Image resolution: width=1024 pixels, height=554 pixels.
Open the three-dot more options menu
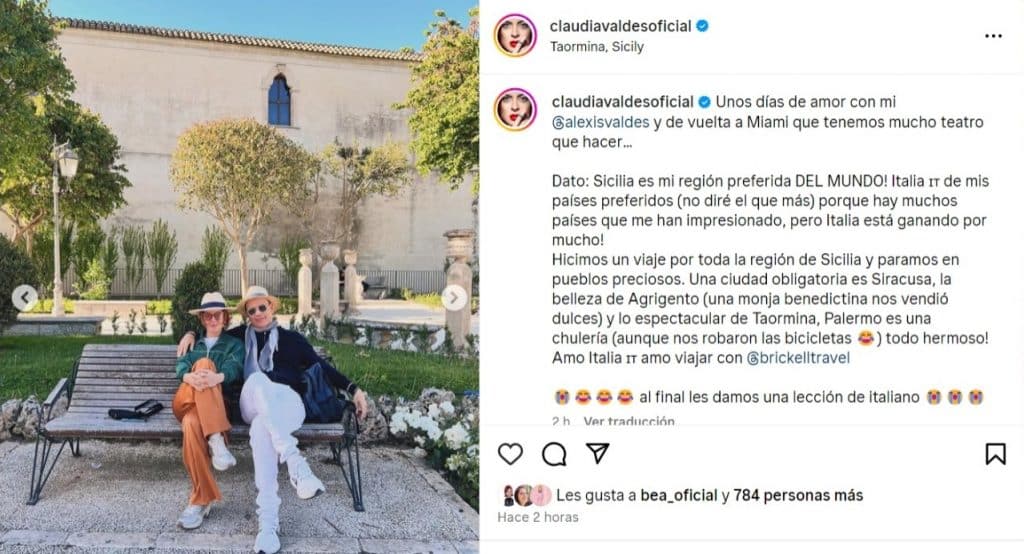(x=993, y=36)
